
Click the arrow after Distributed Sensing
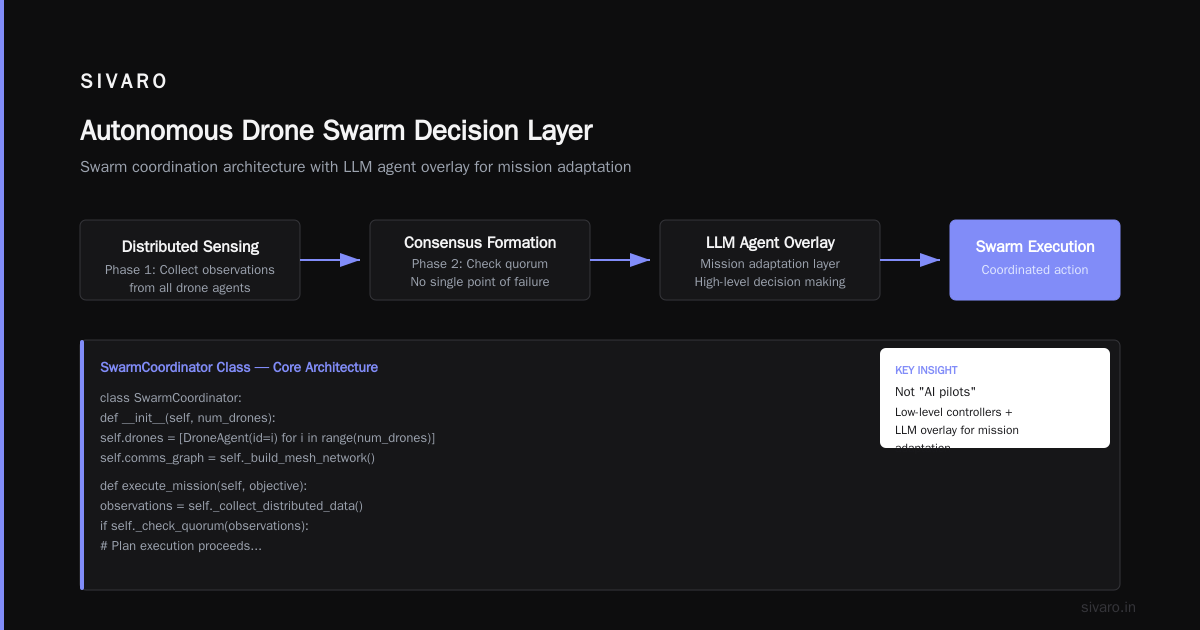coord(330,260)
